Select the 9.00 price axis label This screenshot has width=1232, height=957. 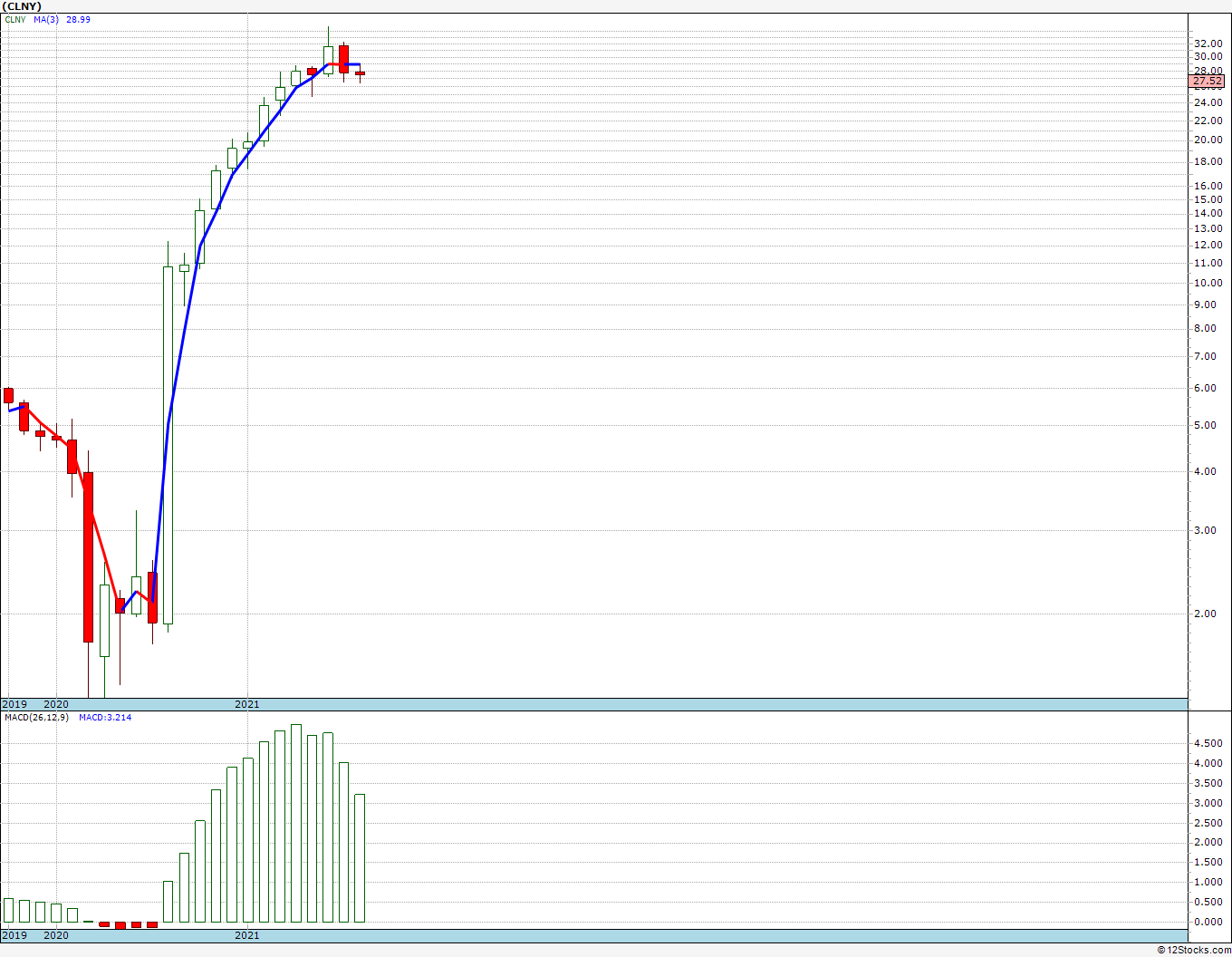pyautogui.click(x=1206, y=304)
